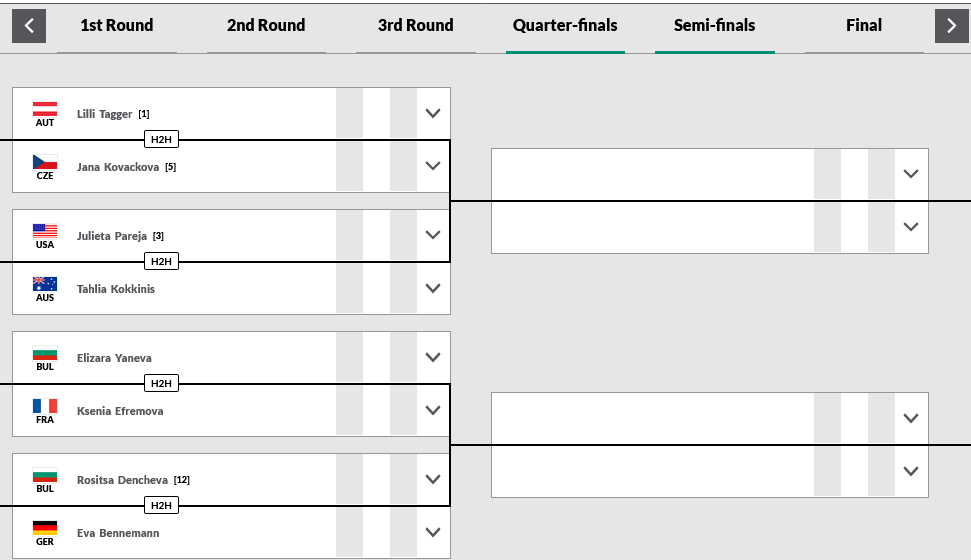The width and height of the screenshot is (971, 560).
Task: Click German flag beside Eva Bennemann
Action: pos(45,528)
